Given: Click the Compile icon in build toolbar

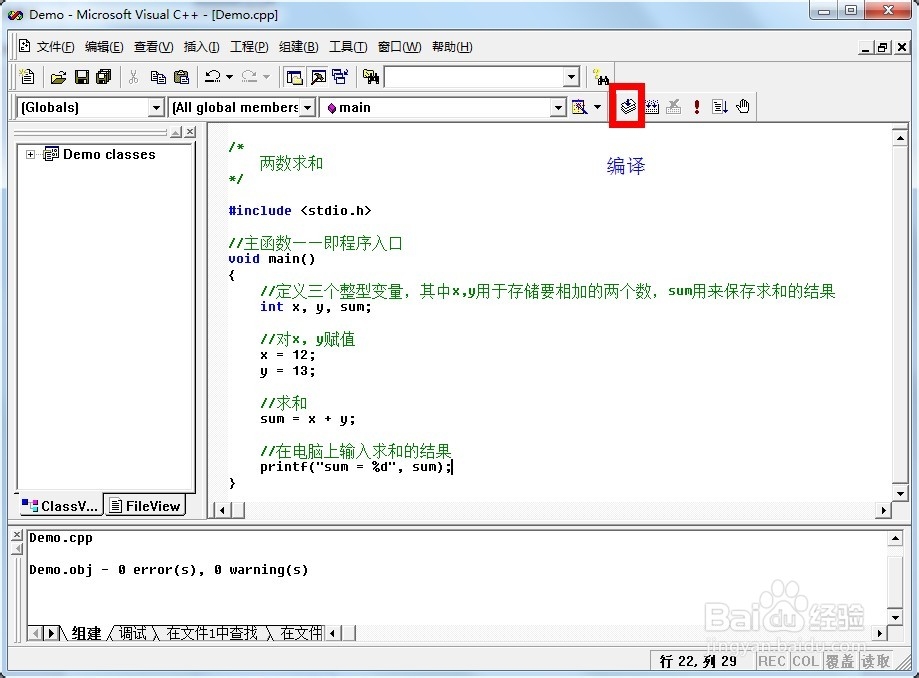Looking at the screenshot, I should pyautogui.click(x=628, y=107).
